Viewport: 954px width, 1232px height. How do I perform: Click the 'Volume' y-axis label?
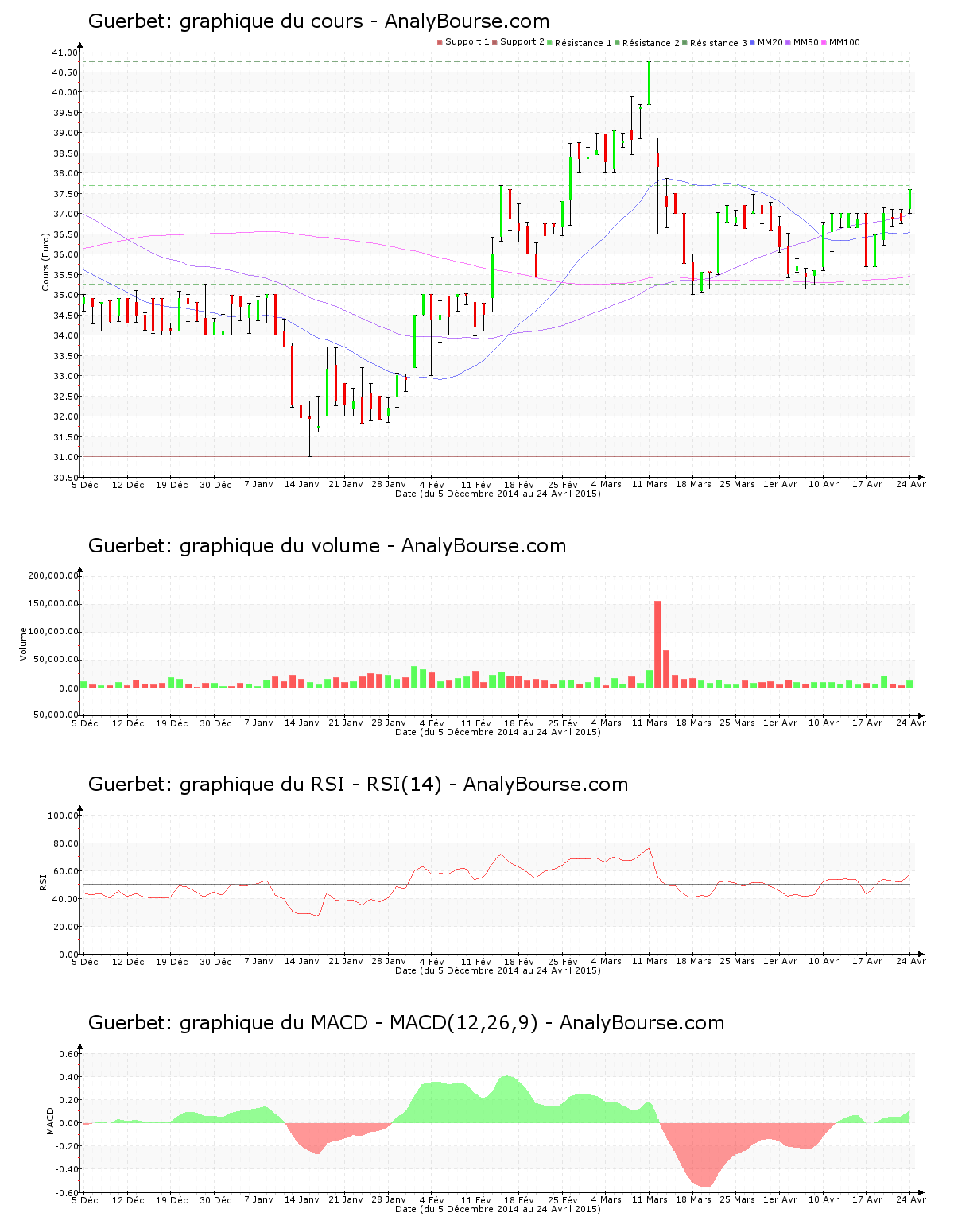[24, 644]
